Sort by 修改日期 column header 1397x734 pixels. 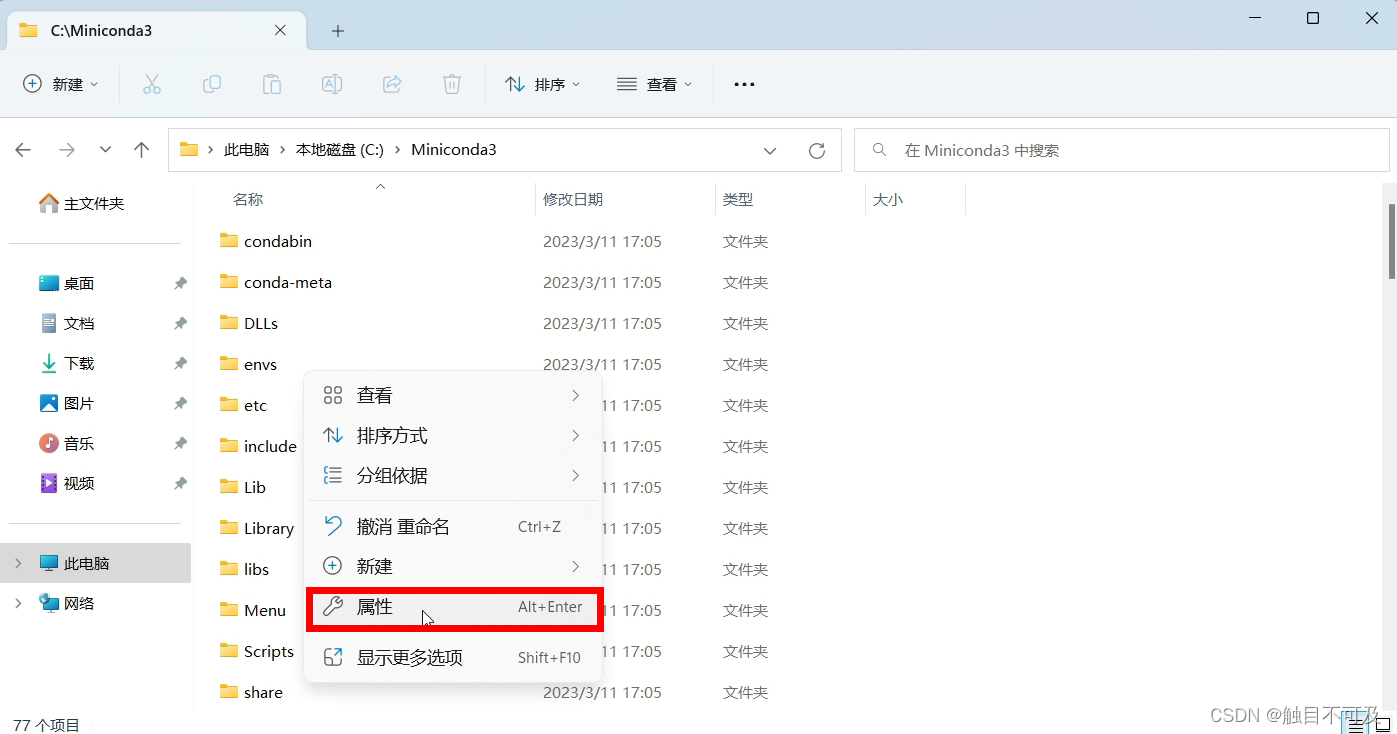(573, 200)
